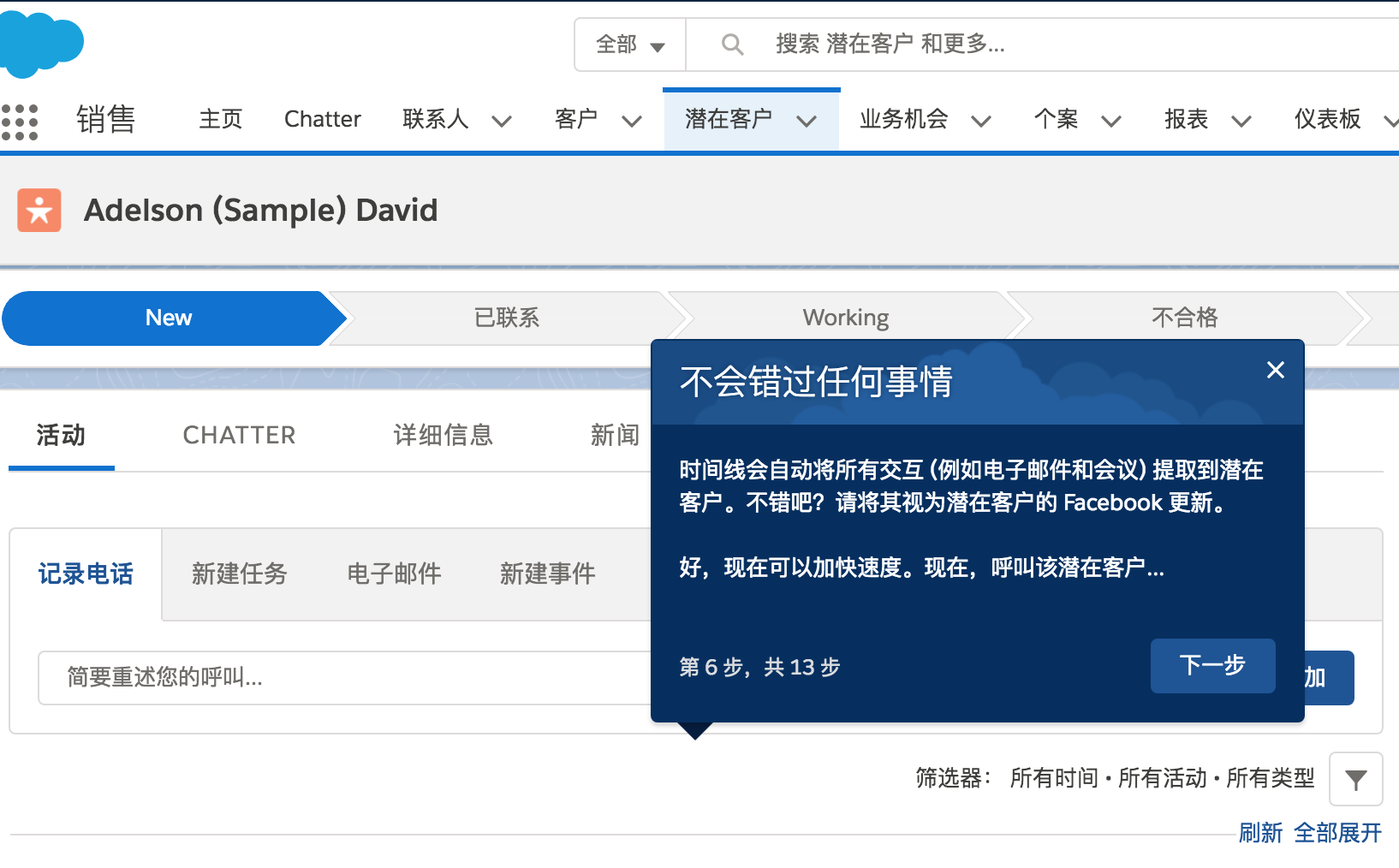Select the 记录电话 composer tab
This screenshot has width=1399, height=868.
point(86,574)
